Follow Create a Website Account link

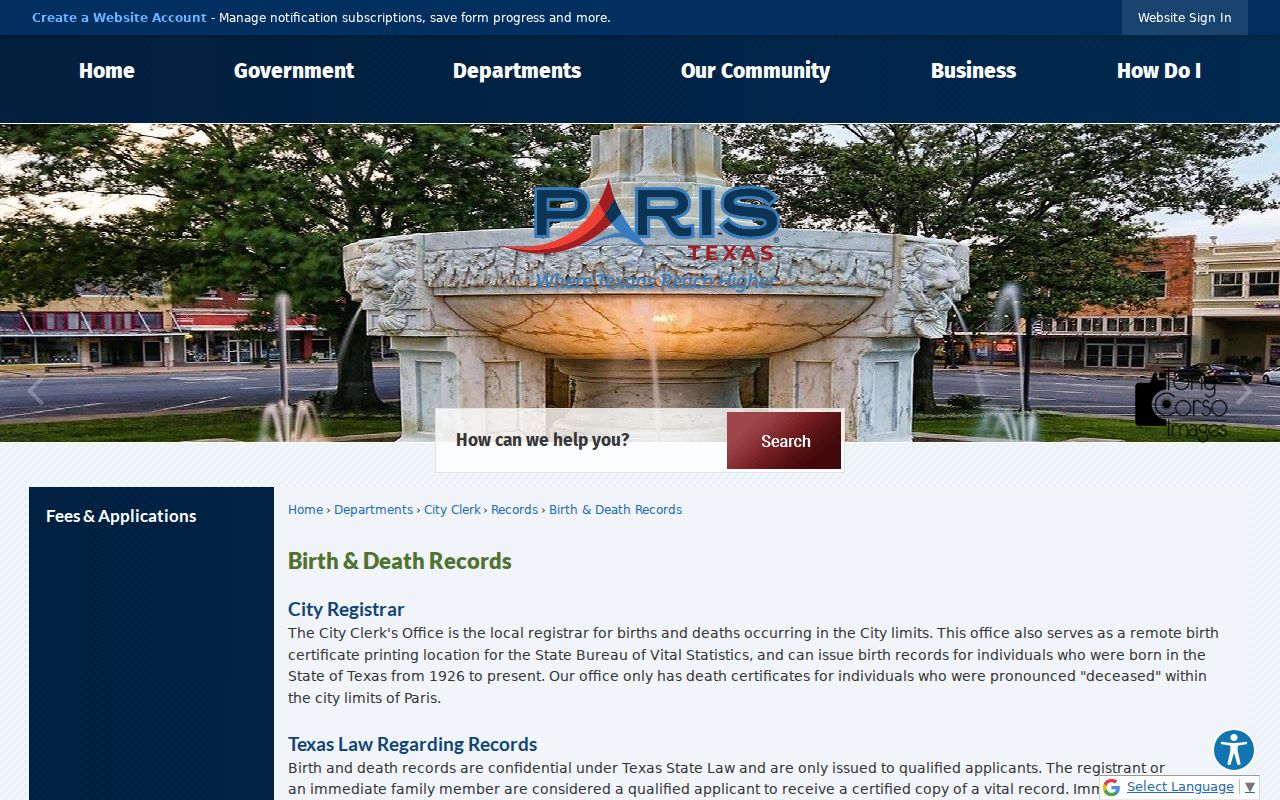point(119,18)
